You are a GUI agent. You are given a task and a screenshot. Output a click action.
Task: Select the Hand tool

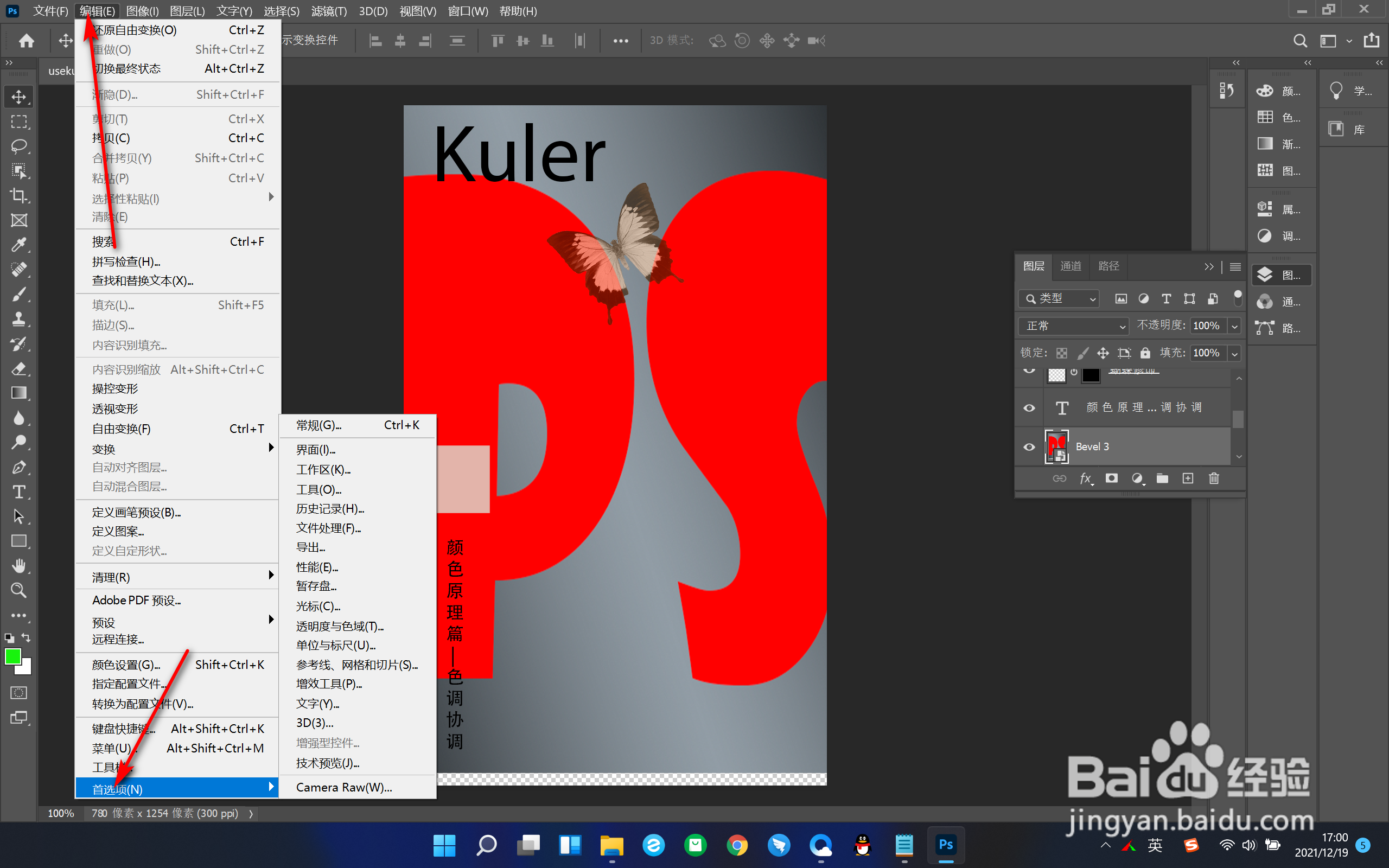[19, 566]
